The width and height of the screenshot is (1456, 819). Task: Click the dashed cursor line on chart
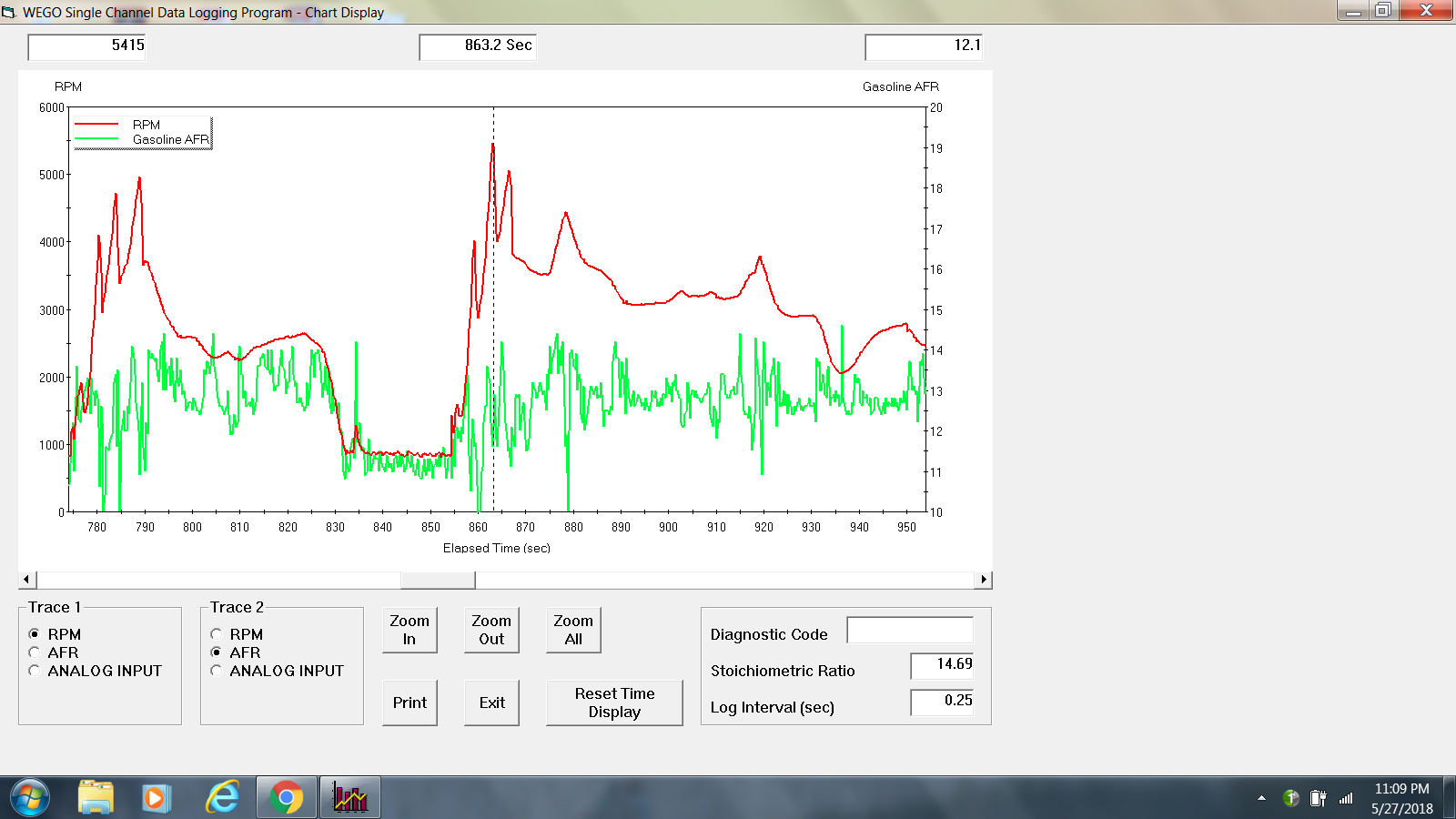[x=493, y=309]
